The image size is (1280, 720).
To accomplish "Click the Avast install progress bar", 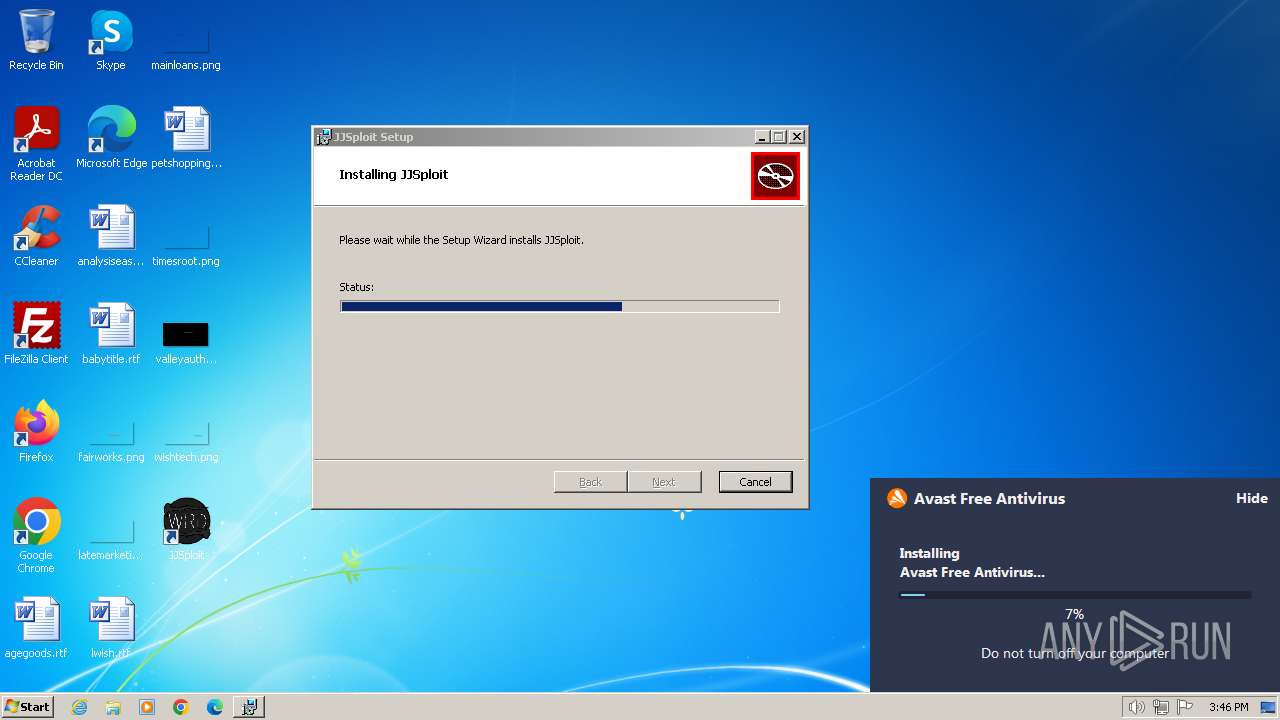I will [1075, 595].
